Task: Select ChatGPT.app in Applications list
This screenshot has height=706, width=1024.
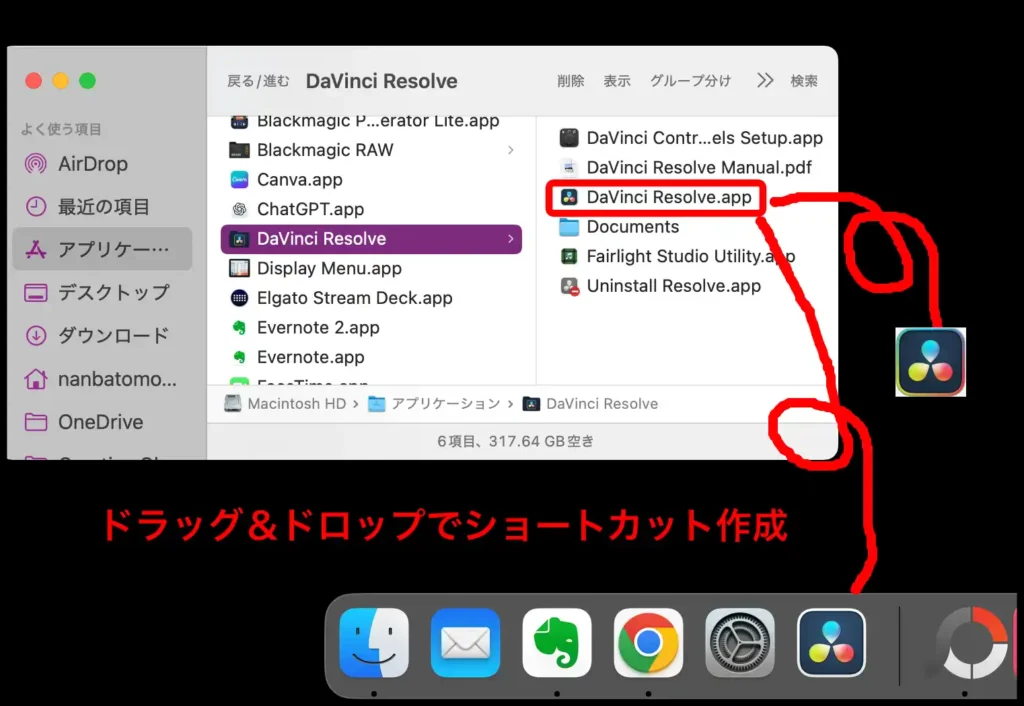Action: [x=310, y=209]
